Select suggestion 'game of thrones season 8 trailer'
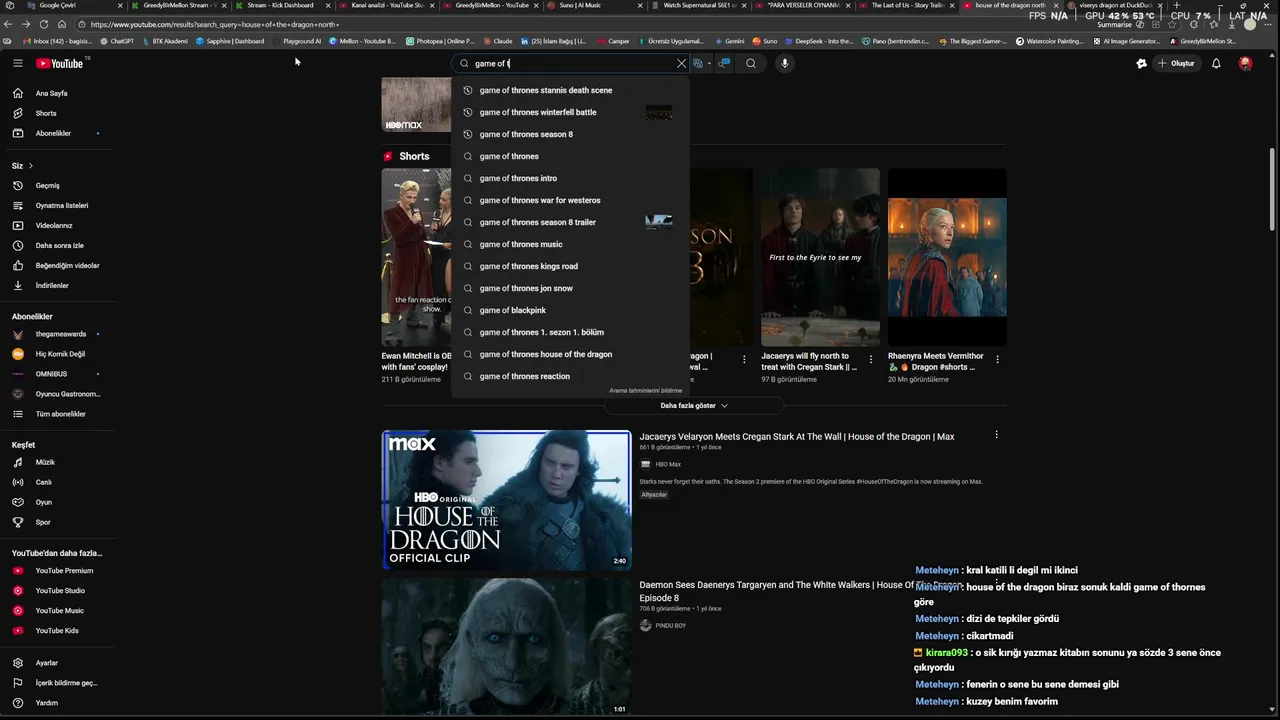This screenshot has width=1280, height=720. 570,222
